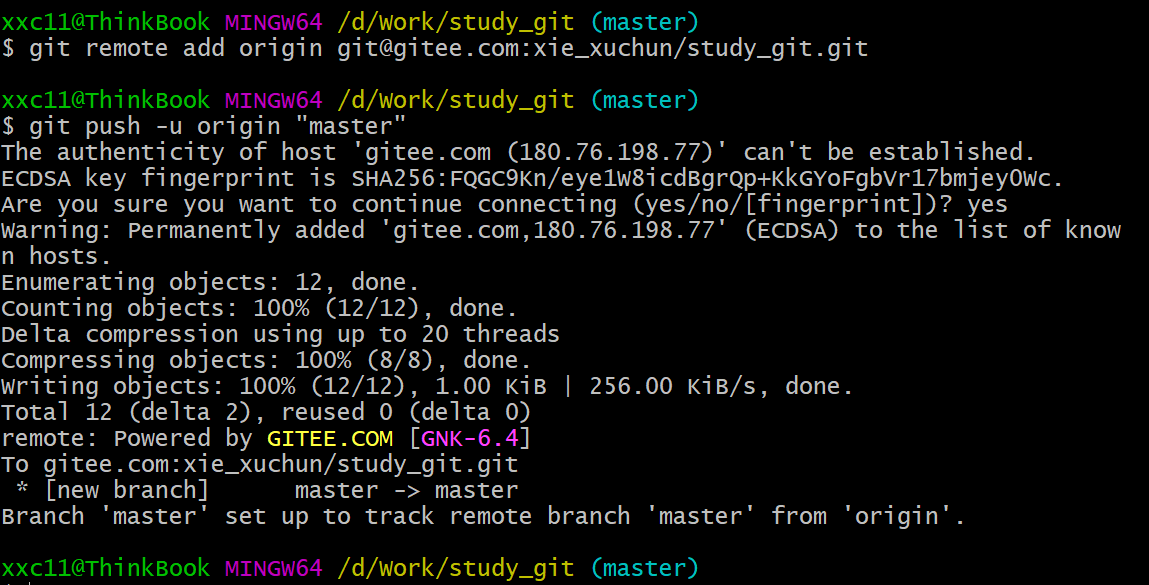
Task: Click 'Delta compression using up to 20 threads'
Action: click(280, 334)
